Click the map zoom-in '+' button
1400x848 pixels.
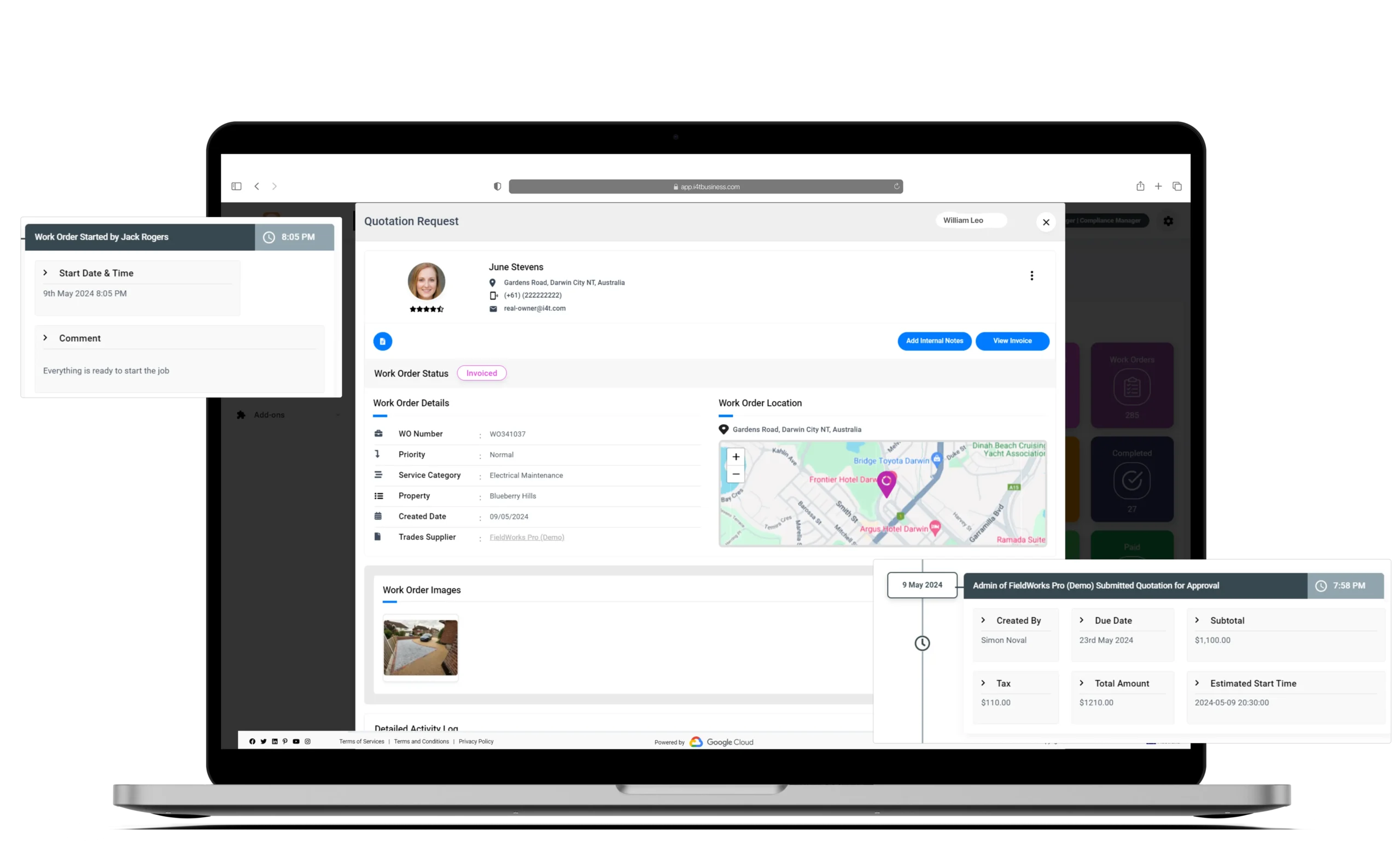pyautogui.click(x=736, y=457)
